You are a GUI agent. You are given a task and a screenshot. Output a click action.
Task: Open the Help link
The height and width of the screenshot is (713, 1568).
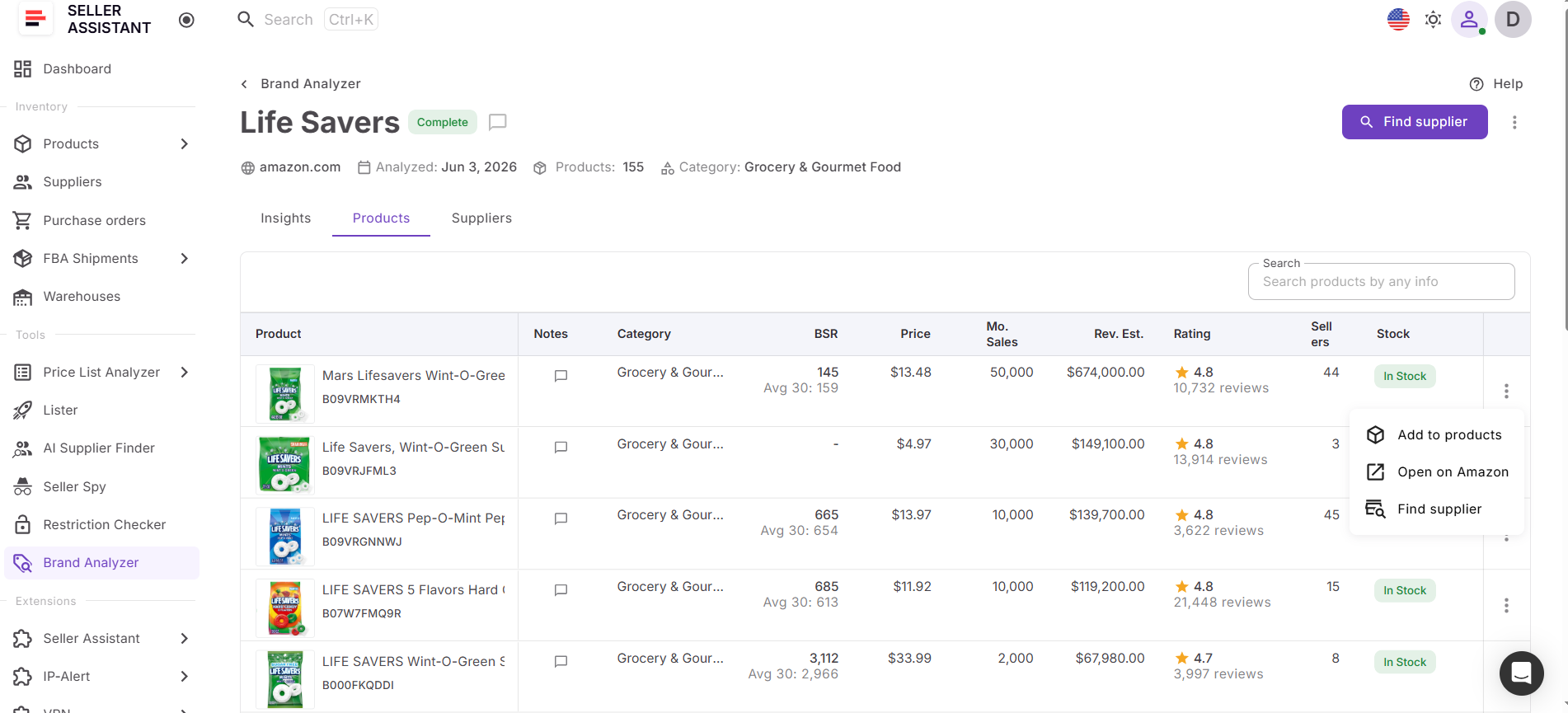pyautogui.click(x=1496, y=84)
